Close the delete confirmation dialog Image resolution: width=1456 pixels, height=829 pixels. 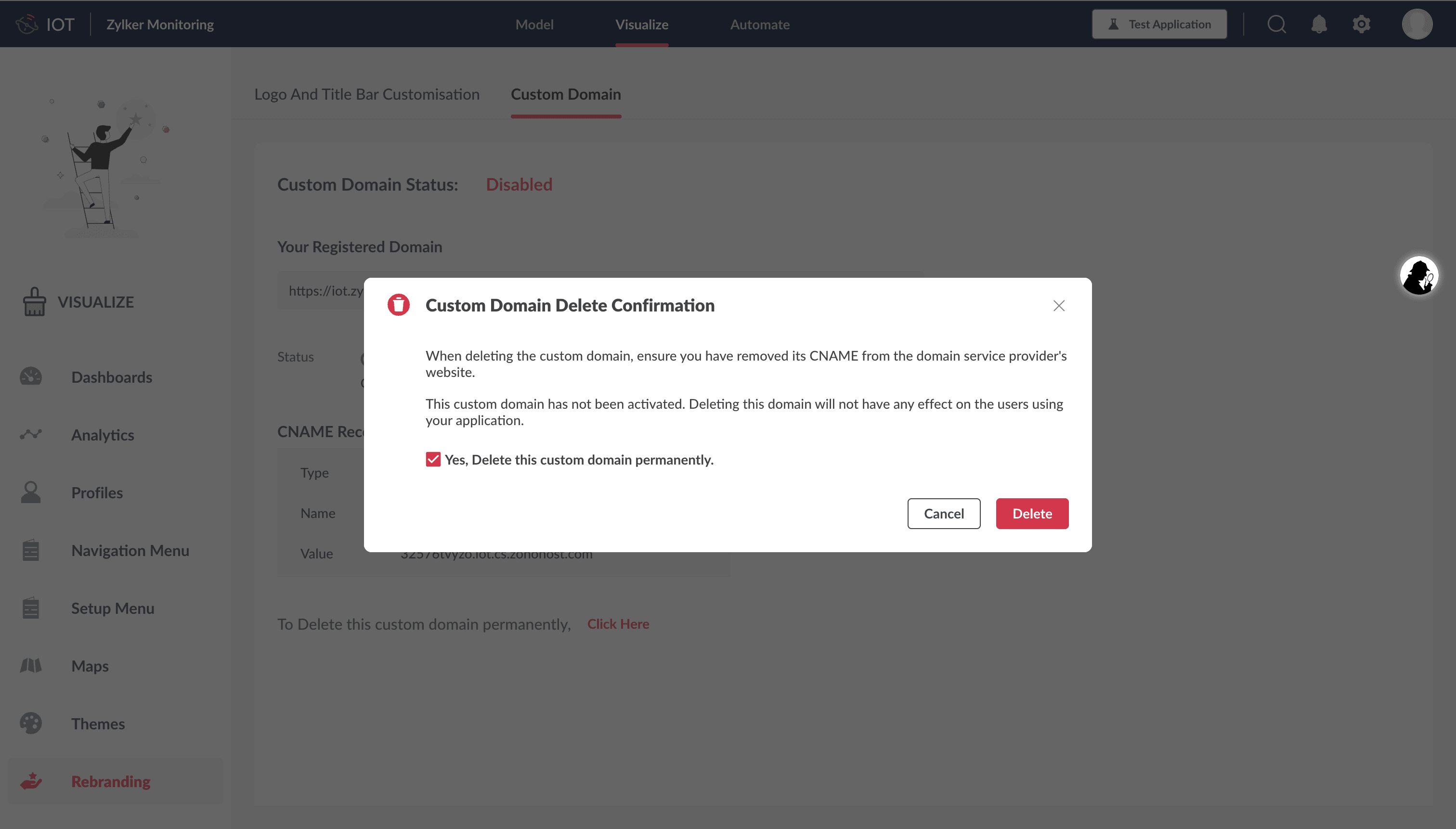pyautogui.click(x=1059, y=306)
